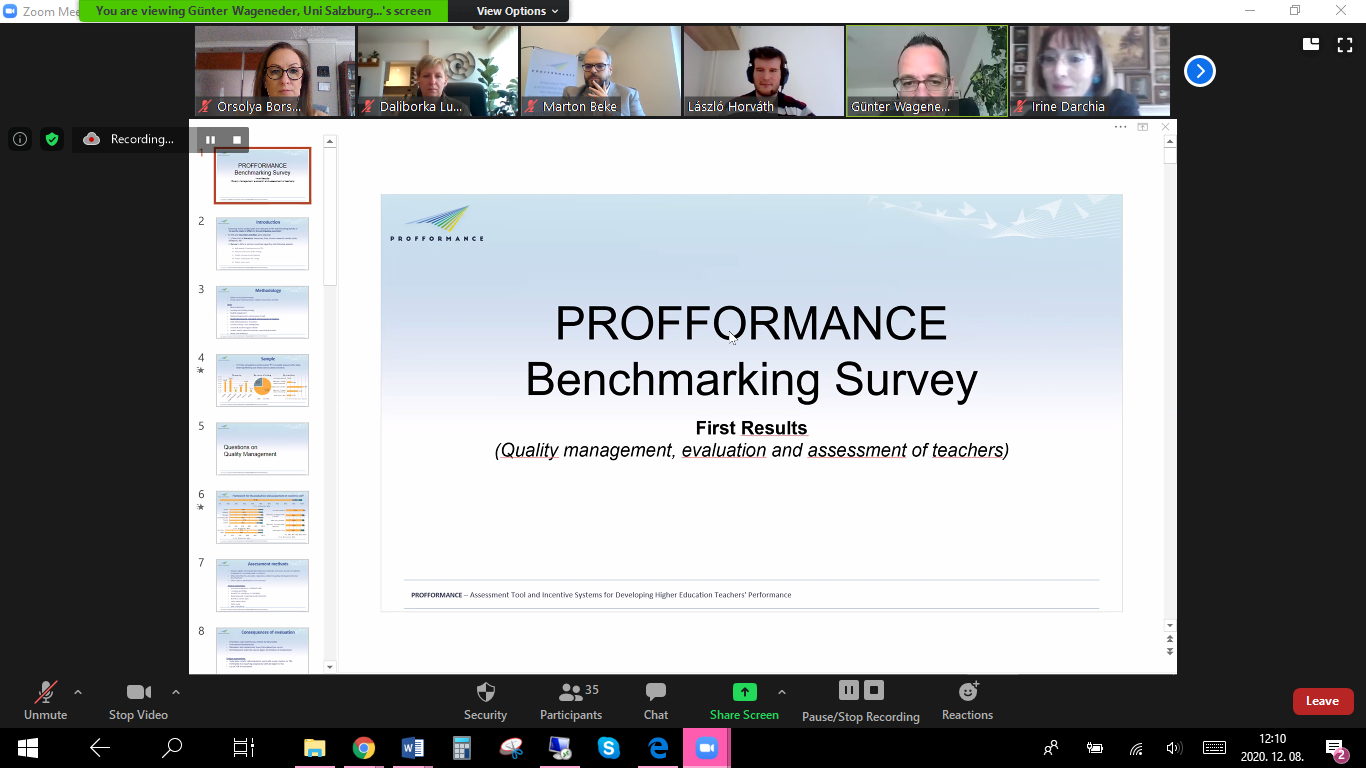Viewport: 1366px width, 768px height.
Task: Open the View Options dropdown
Action: (511, 11)
